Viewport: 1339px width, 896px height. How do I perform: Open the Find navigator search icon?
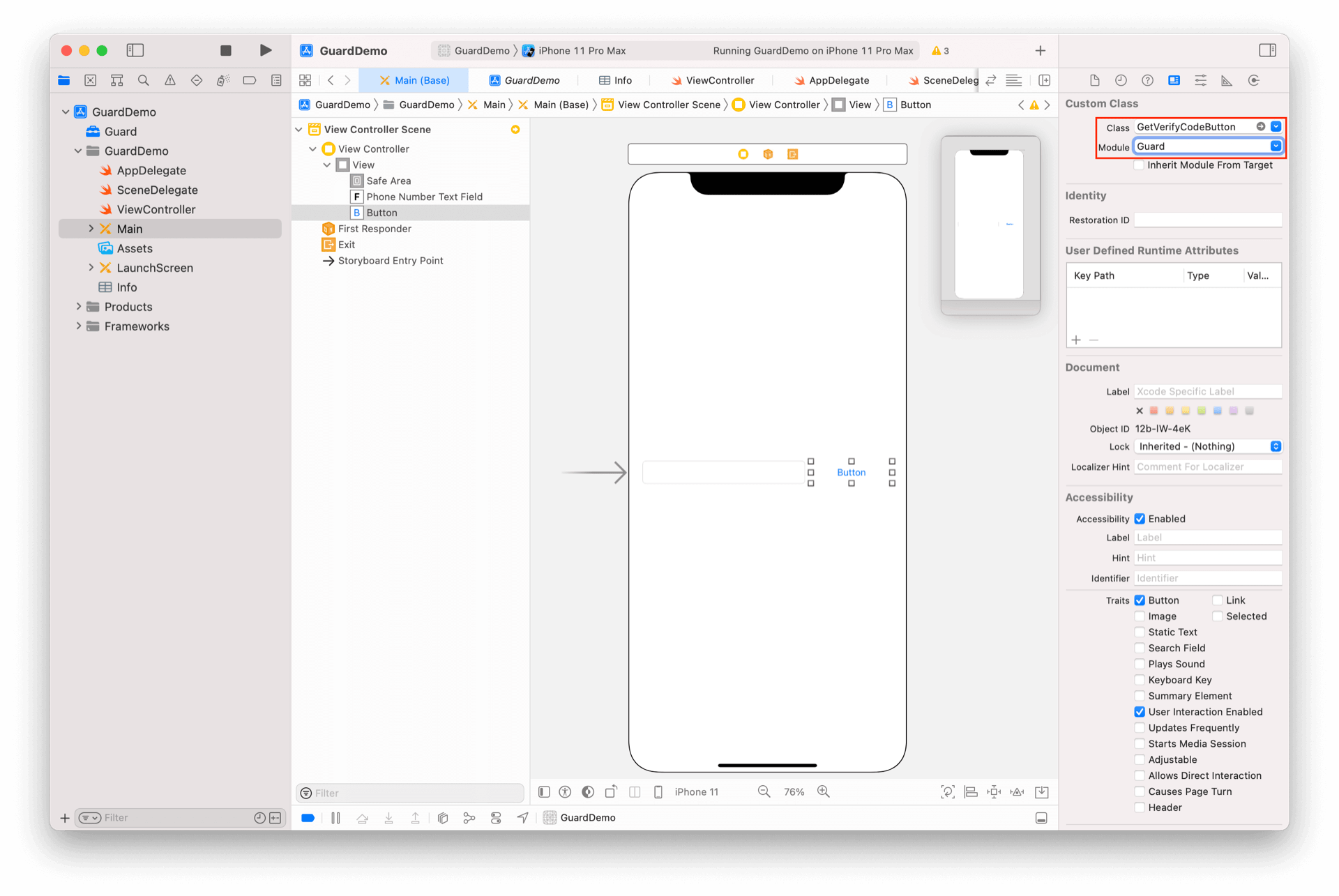click(144, 80)
